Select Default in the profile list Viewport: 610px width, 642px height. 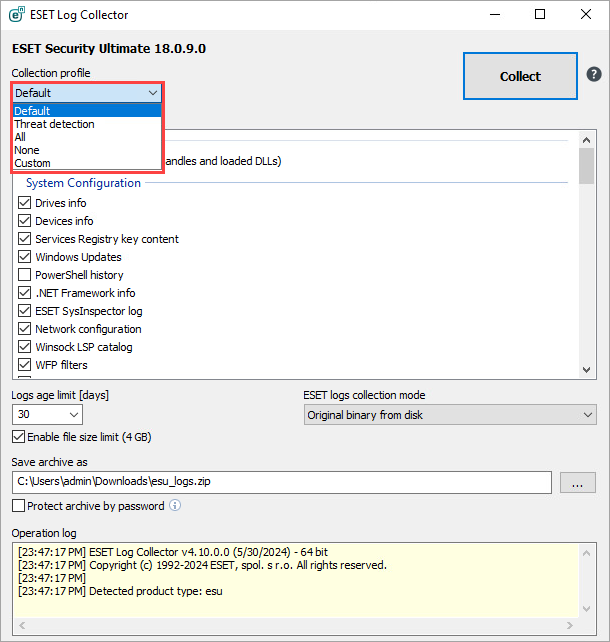pos(87,111)
